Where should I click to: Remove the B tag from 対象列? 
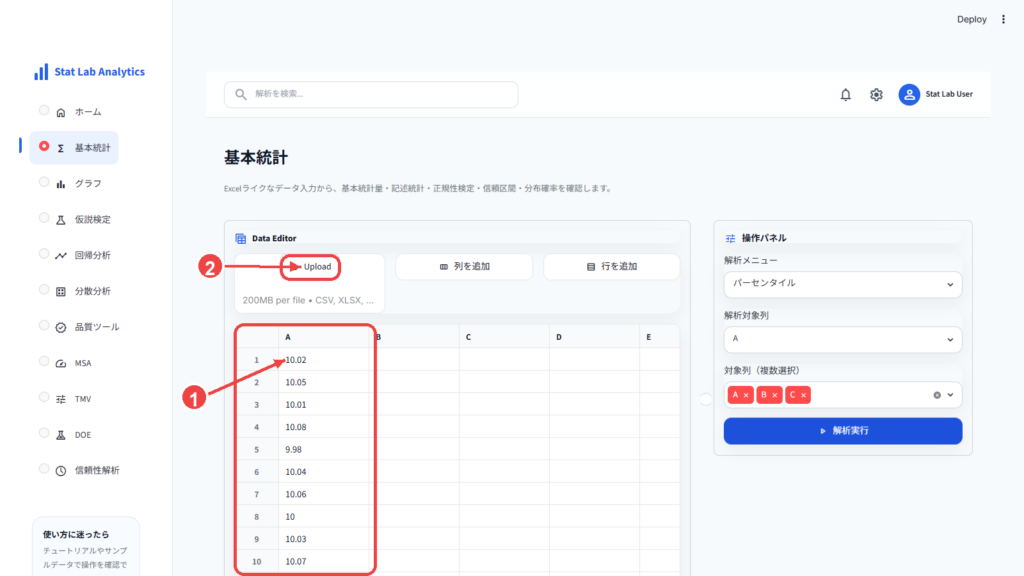click(x=775, y=395)
